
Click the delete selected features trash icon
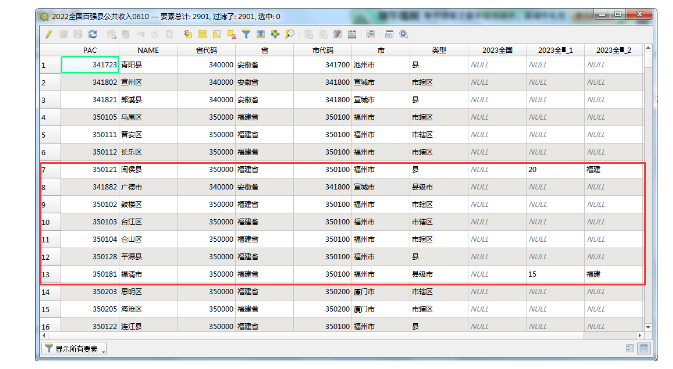[x=126, y=34]
